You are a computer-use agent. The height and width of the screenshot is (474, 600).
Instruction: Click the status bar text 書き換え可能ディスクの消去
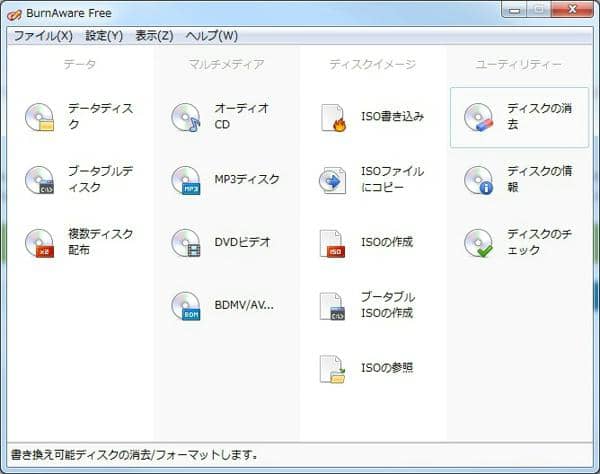click(x=80, y=455)
